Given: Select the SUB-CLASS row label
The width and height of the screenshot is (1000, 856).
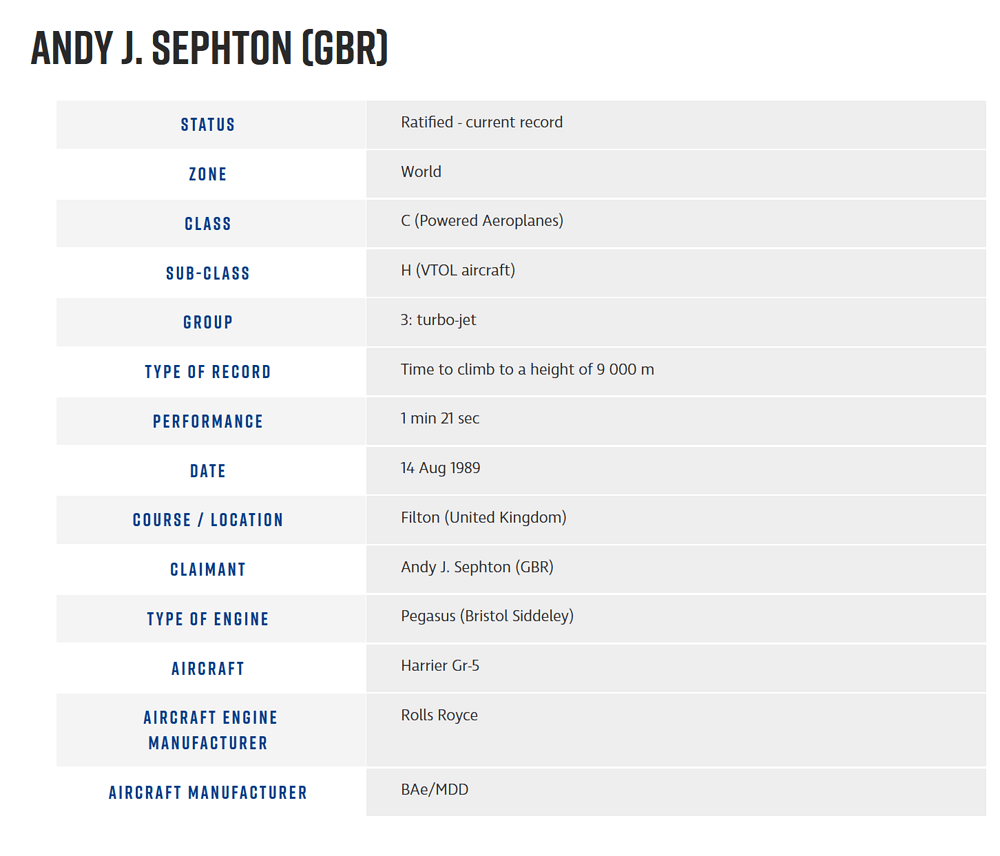Looking at the screenshot, I should click(208, 273).
